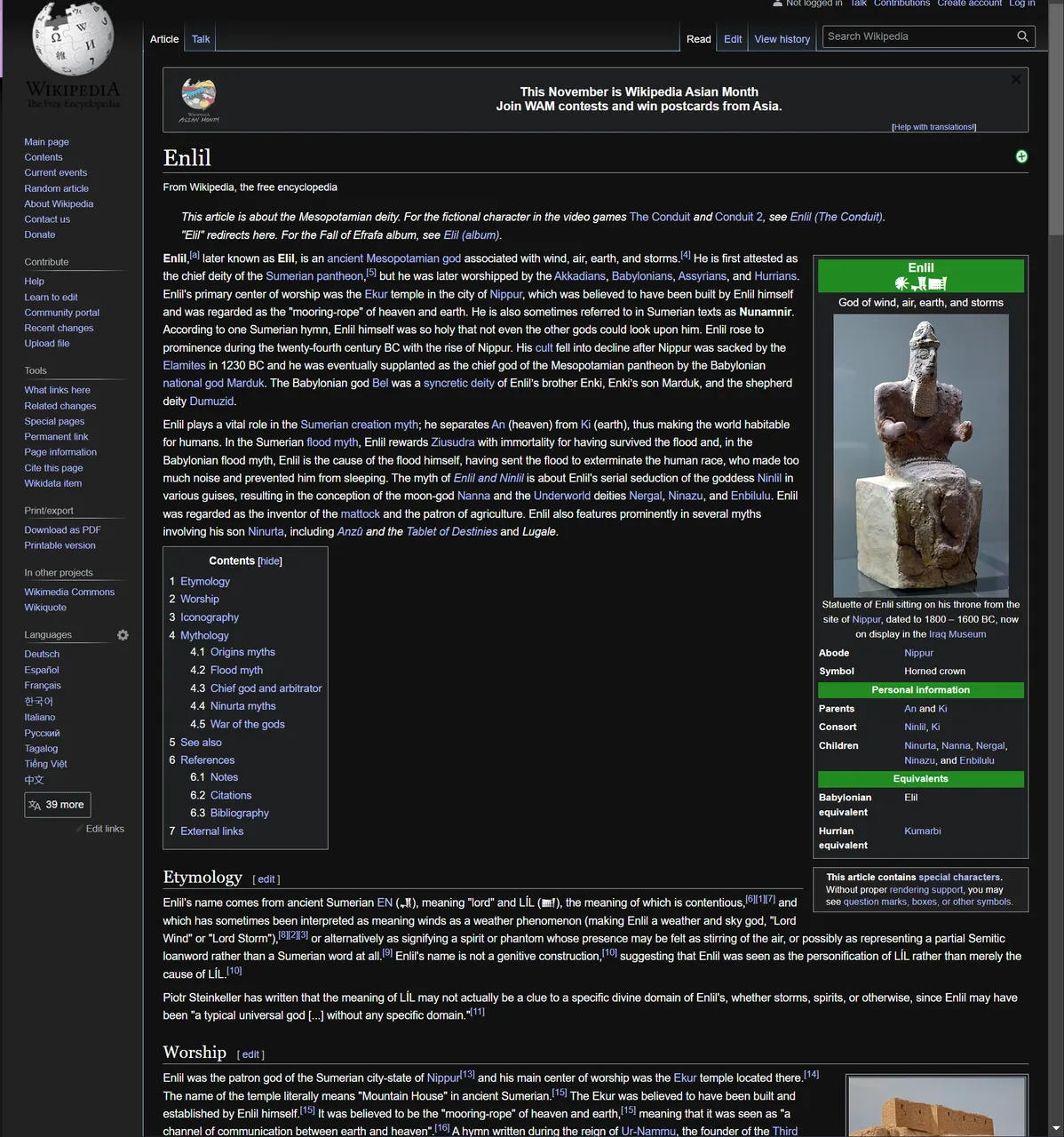Open Random article from sidebar
The height and width of the screenshot is (1137, 1064).
56,188
